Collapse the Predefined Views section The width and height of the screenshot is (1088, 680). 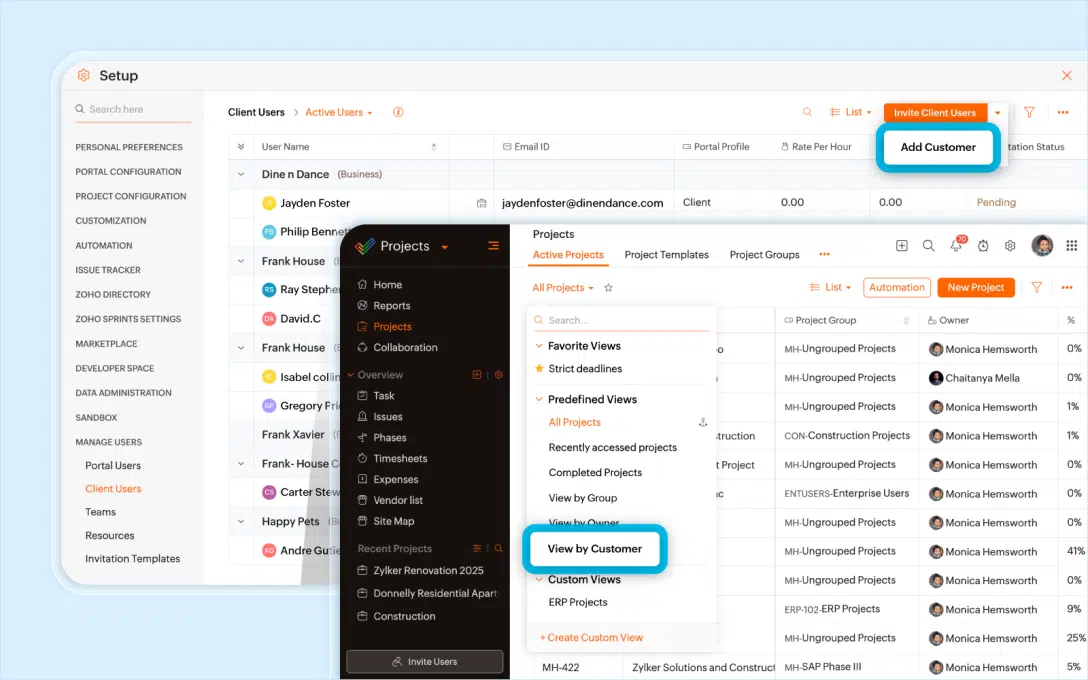(538, 399)
